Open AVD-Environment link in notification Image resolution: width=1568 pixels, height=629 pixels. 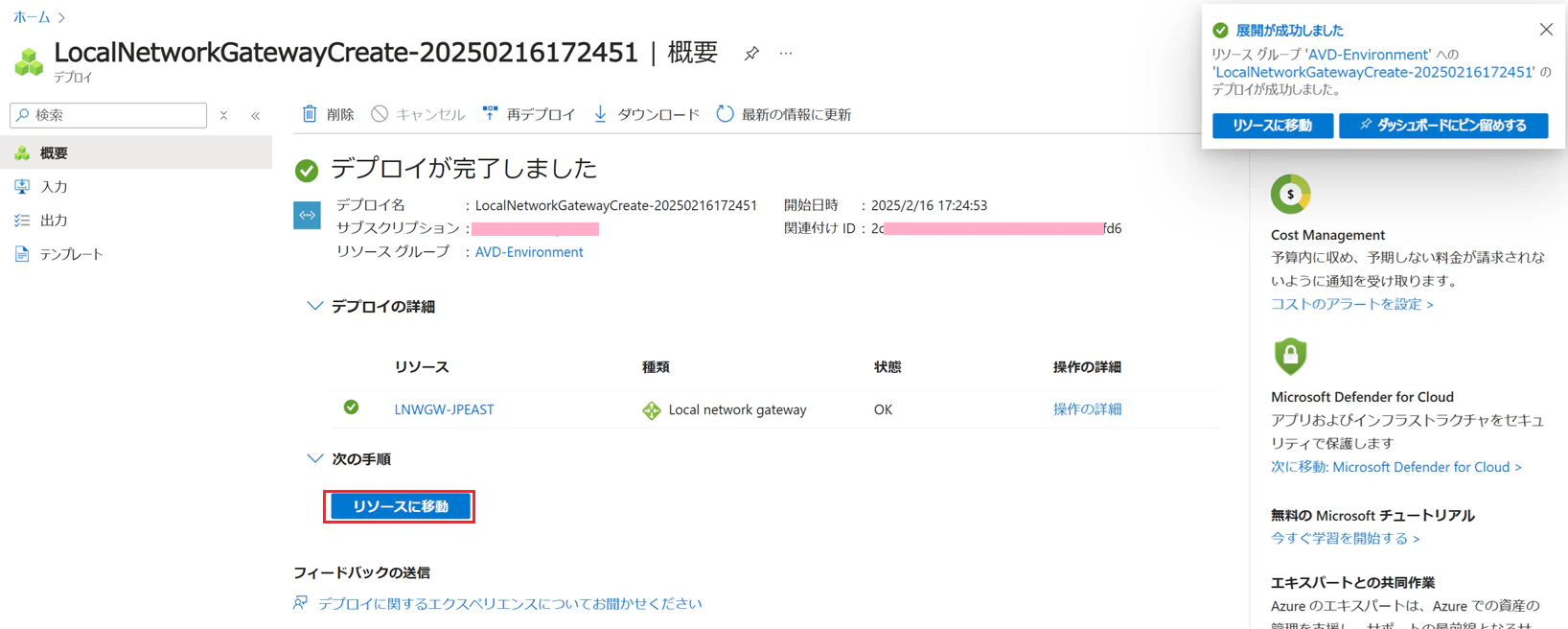pyautogui.click(x=1368, y=55)
